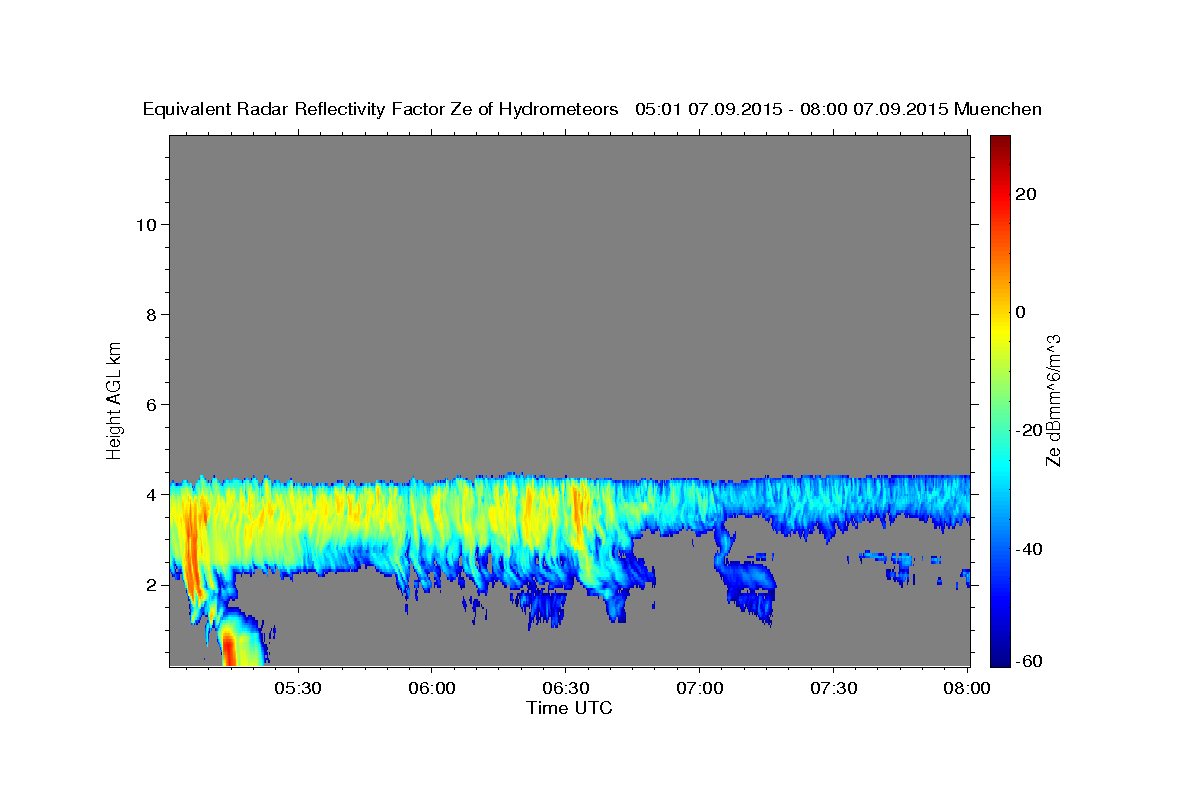
Task: Click the colorbar label '-60'
Action: tap(1029, 662)
